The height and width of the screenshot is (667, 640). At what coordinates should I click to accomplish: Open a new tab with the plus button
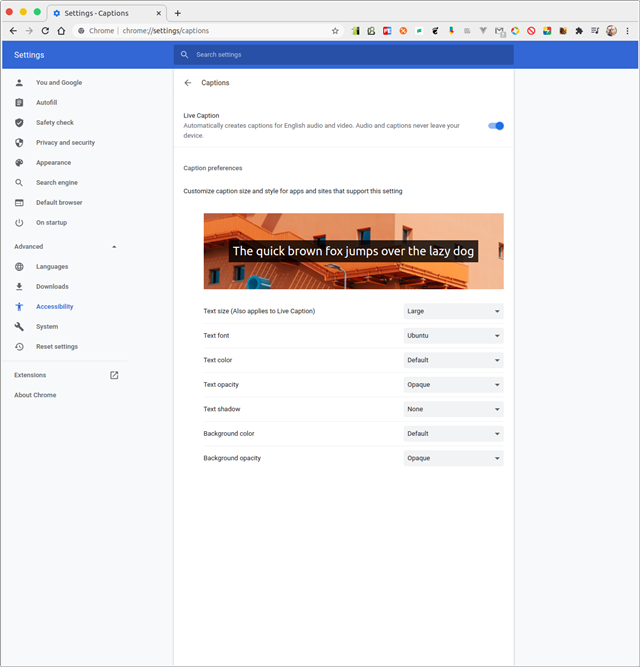pyautogui.click(x=178, y=13)
